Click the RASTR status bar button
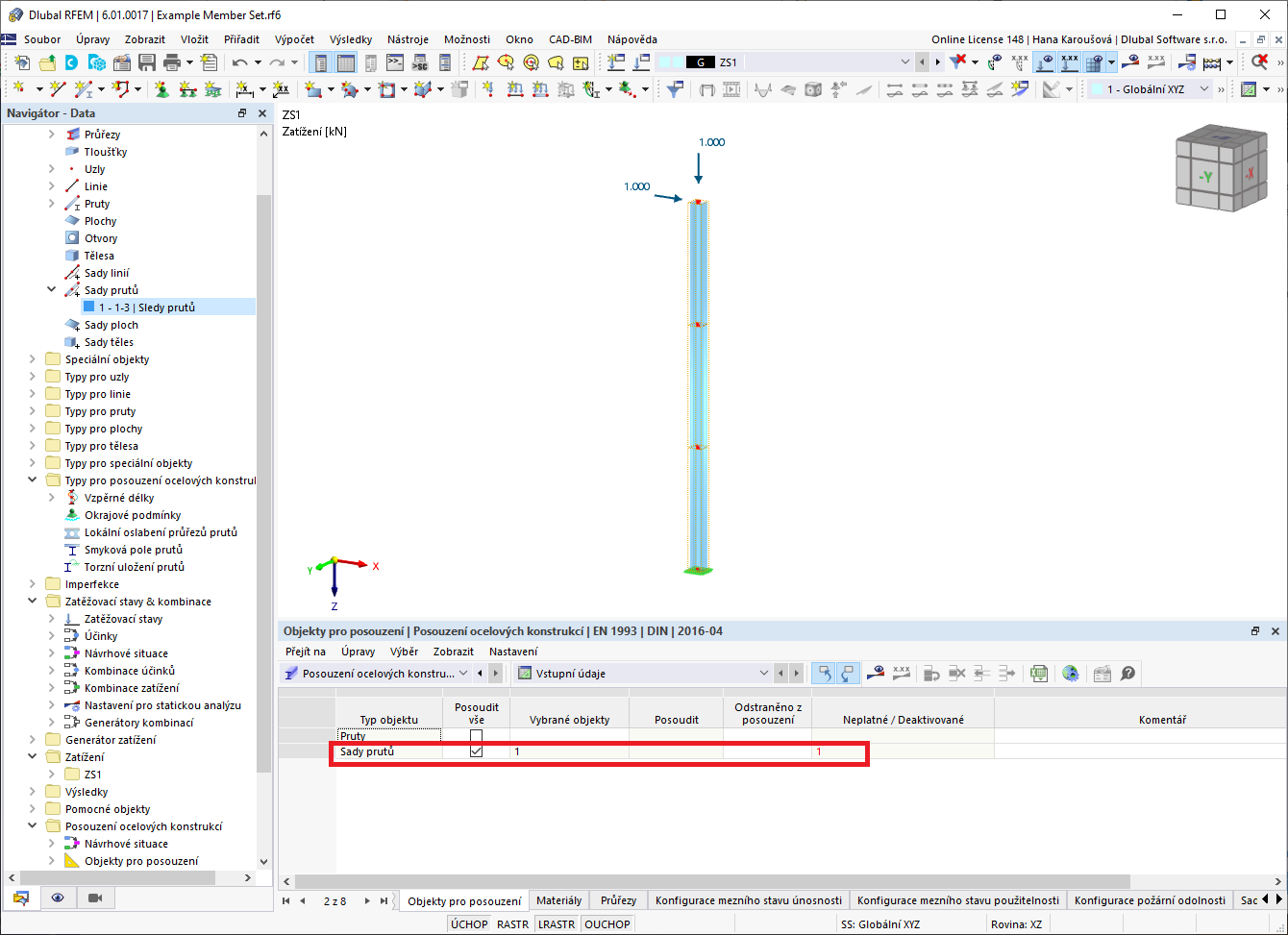This screenshot has width=1288, height=935. click(x=513, y=924)
